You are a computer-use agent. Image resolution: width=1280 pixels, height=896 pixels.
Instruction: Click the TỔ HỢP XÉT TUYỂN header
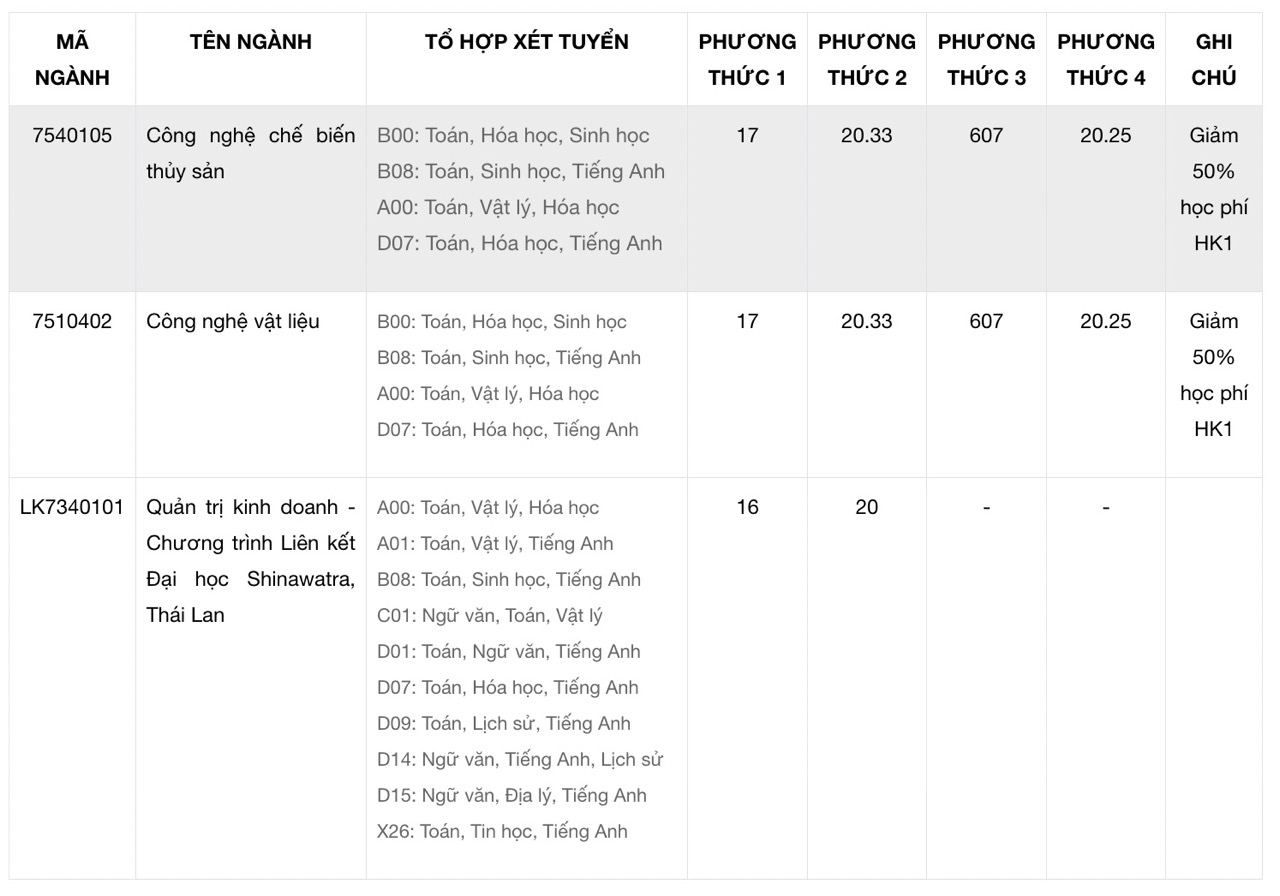527,41
